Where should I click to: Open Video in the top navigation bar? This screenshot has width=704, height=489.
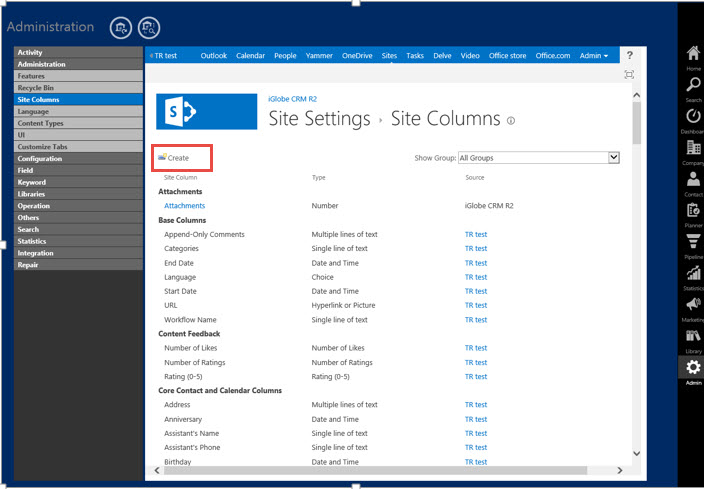tap(470, 56)
